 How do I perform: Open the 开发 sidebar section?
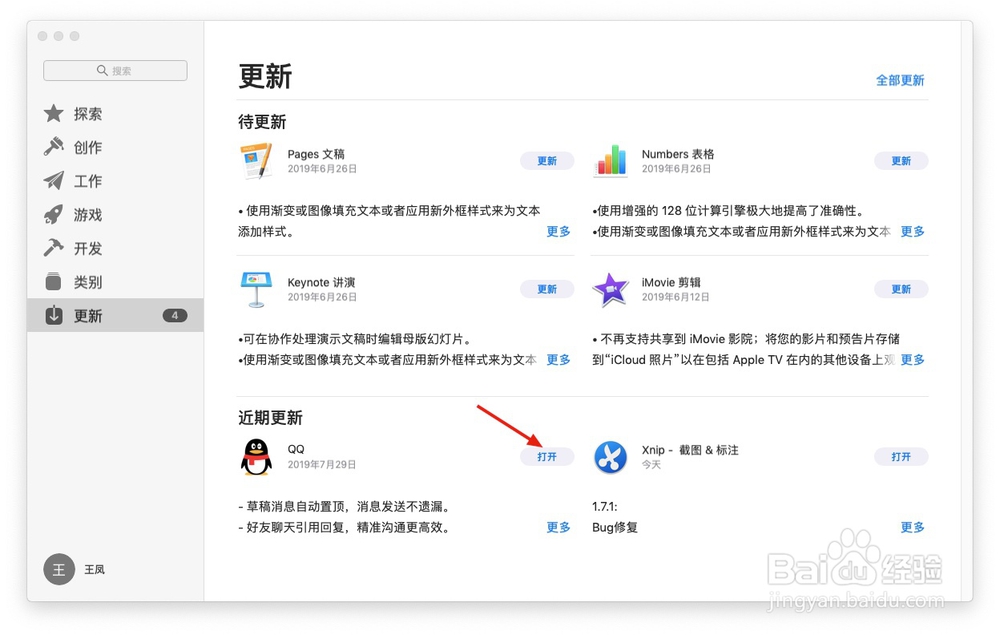pyautogui.click(x=115, y=249)
